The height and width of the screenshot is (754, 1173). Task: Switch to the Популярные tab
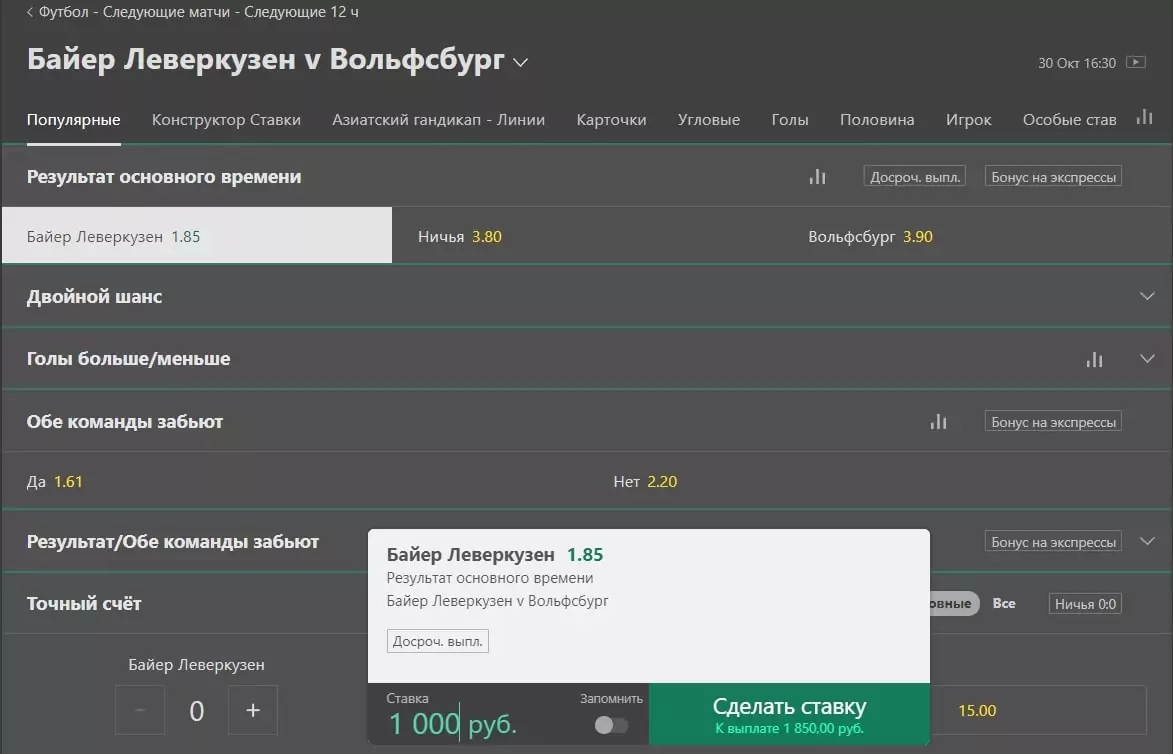pyautogui.click(x=73, y=120)
